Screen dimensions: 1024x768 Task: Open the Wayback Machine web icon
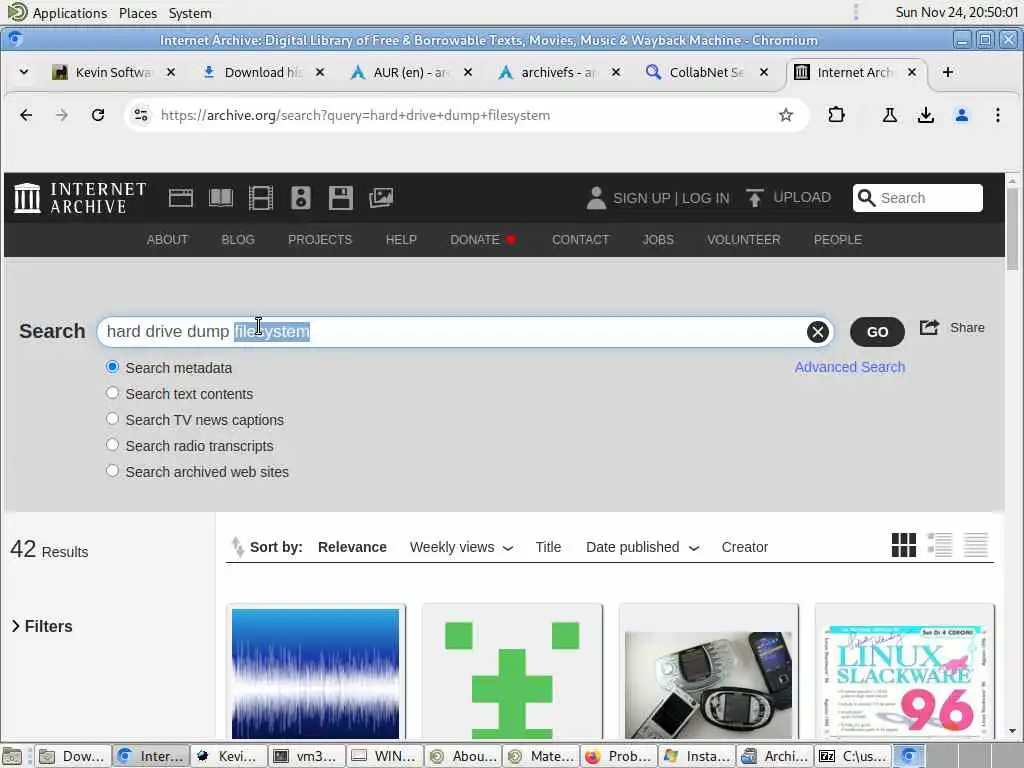coord(181,198)
